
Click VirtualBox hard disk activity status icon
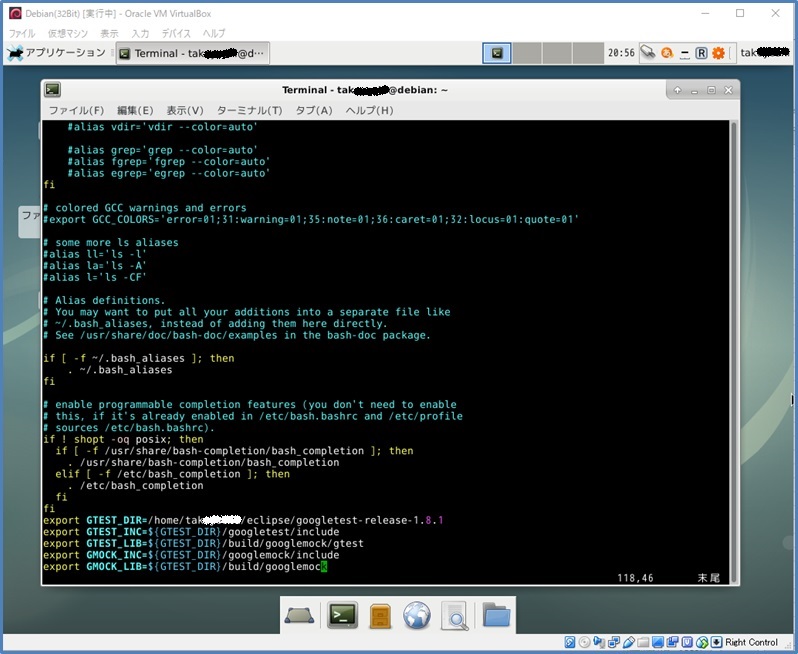(x=569, y=642)
